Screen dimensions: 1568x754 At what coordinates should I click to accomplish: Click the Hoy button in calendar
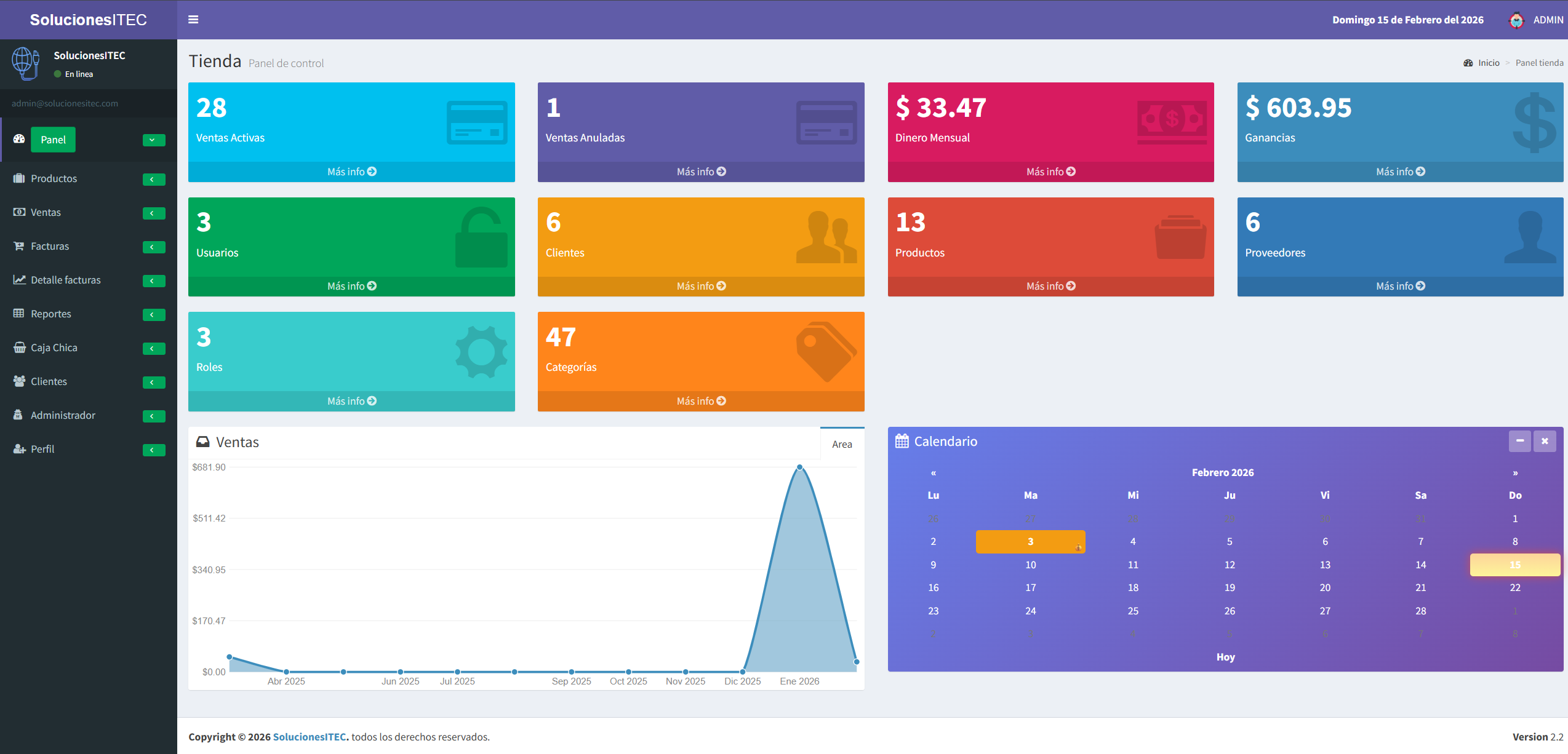[1225, 657]
